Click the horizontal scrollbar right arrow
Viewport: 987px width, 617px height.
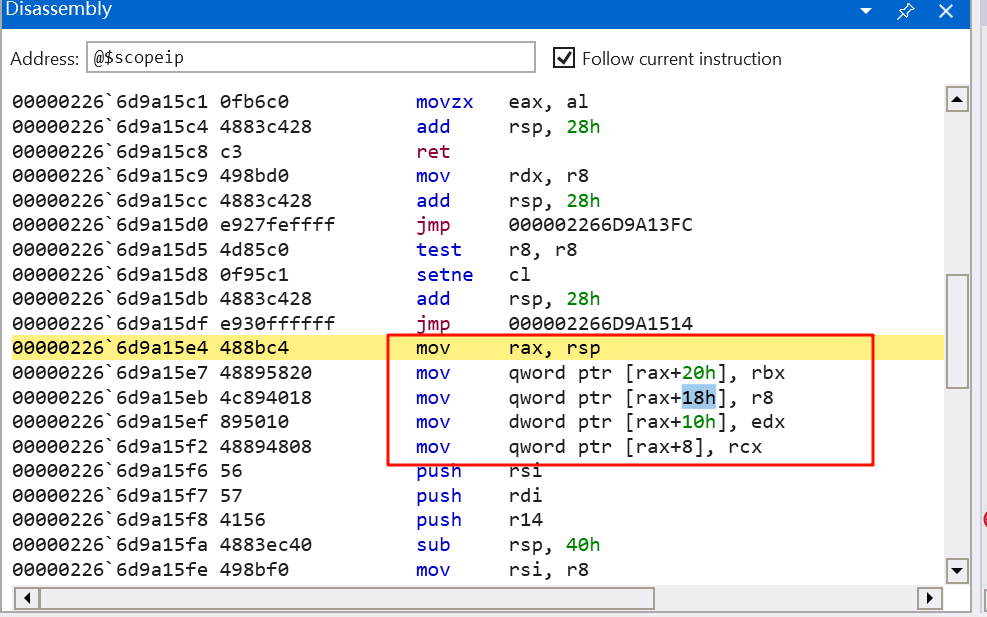pos(930,598)
